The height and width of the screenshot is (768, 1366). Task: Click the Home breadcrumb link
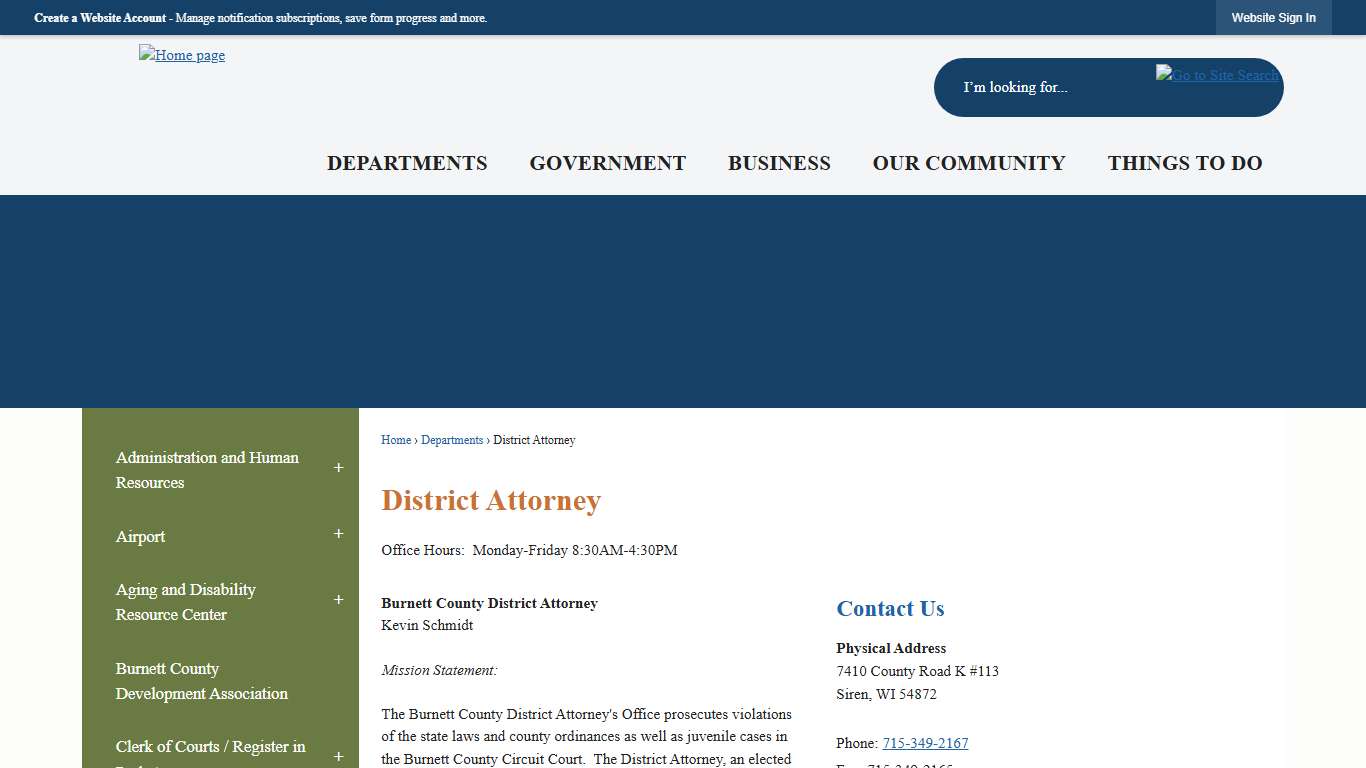point(395,440)
